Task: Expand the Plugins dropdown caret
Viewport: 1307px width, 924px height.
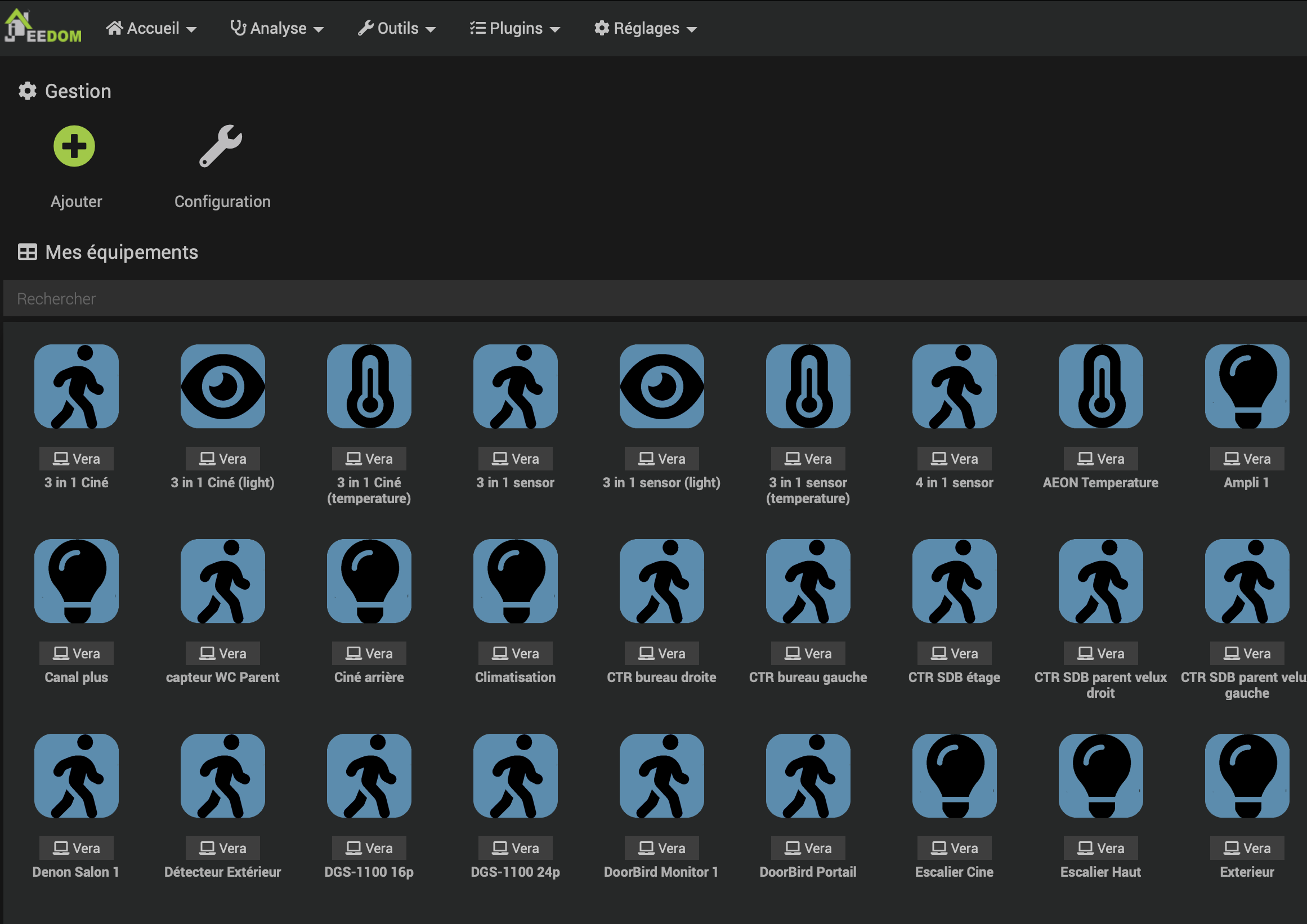Action: (x=555, y=30)
